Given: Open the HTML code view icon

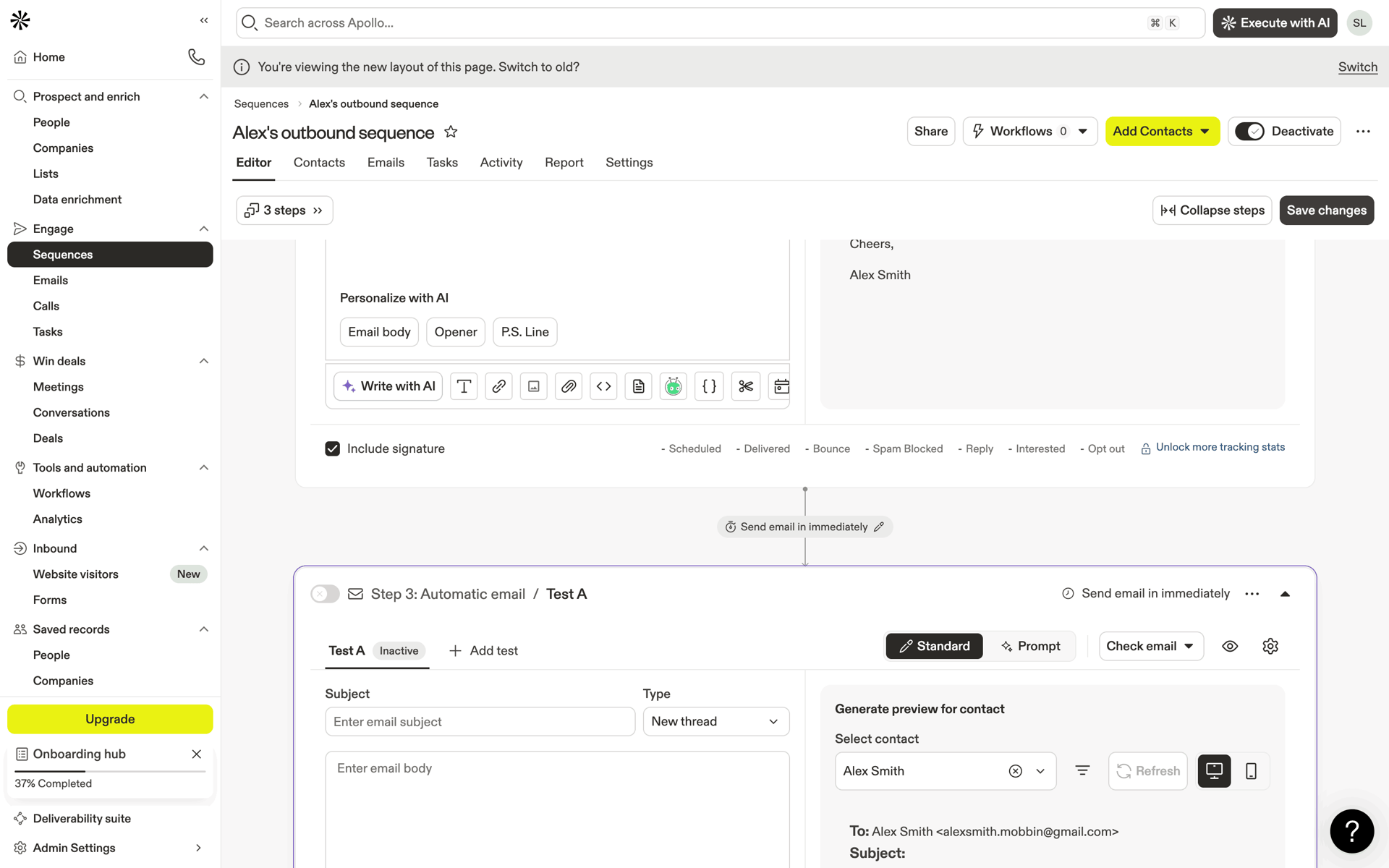Looking at the screenshot, I should (x=603, y=386).
